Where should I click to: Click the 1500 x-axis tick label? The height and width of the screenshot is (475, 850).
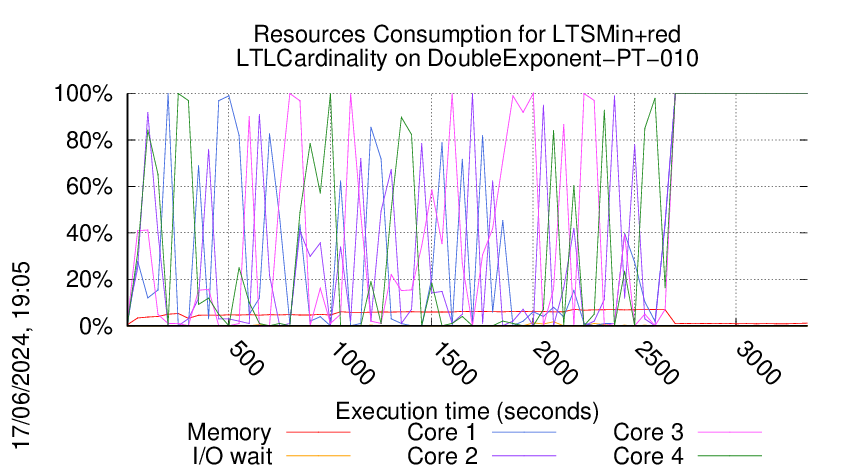point(454,363)
